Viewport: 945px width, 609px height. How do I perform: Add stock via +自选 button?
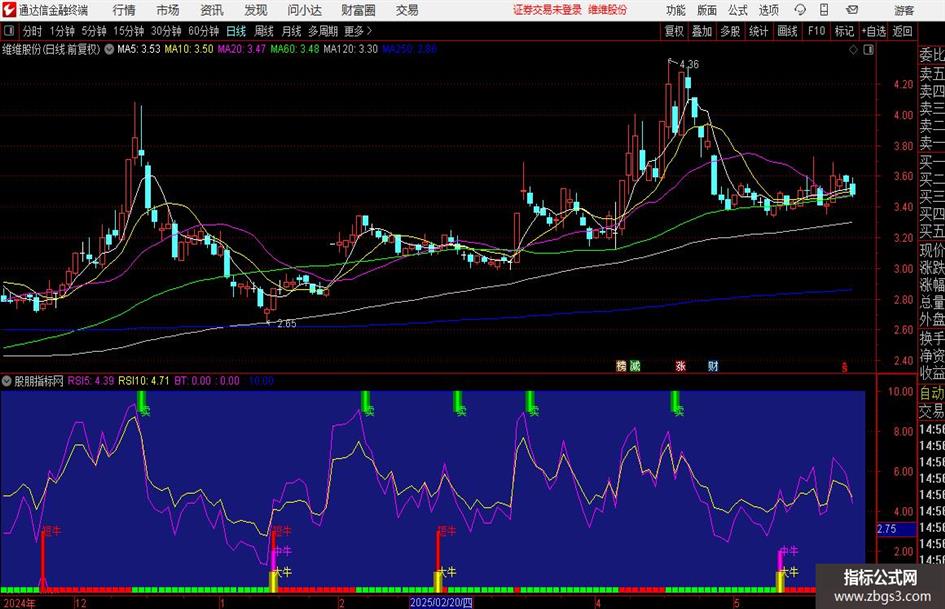coord(873,31)
